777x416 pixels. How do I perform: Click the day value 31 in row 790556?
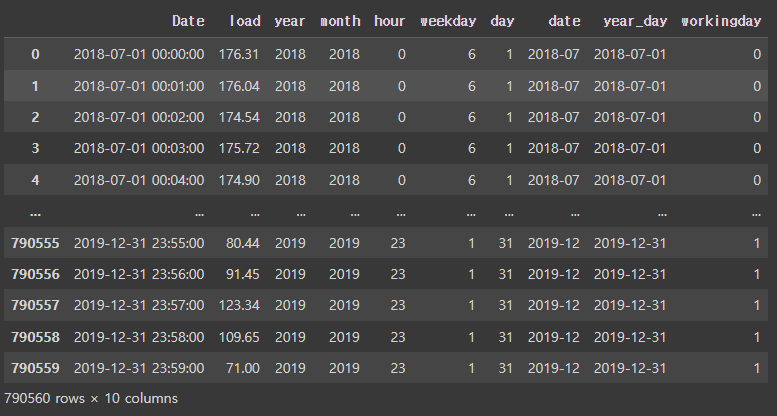tap(505, 274)
